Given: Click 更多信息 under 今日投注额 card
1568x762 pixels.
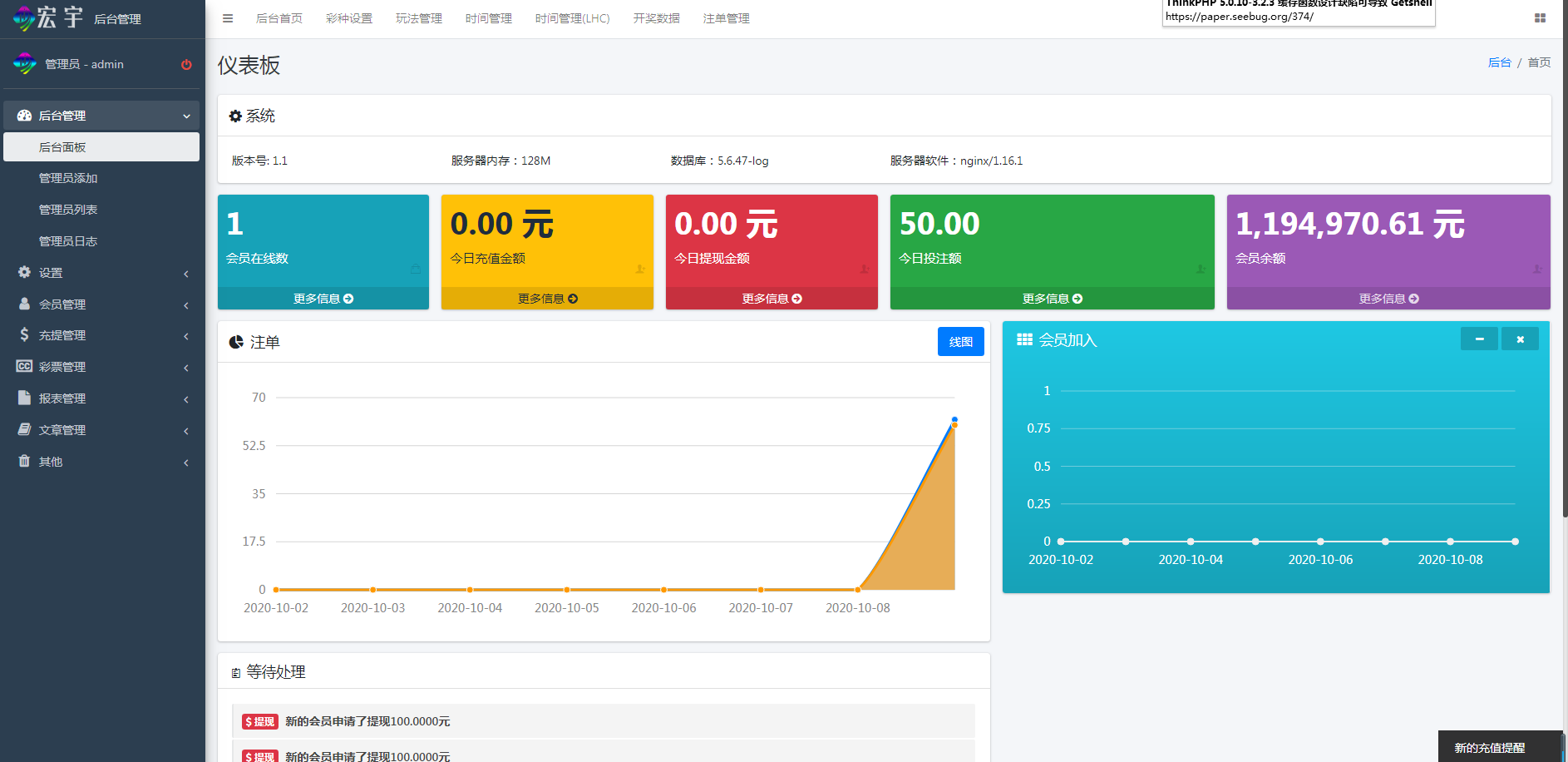Looking at the screenshot, I should (x=1053, y=299).
